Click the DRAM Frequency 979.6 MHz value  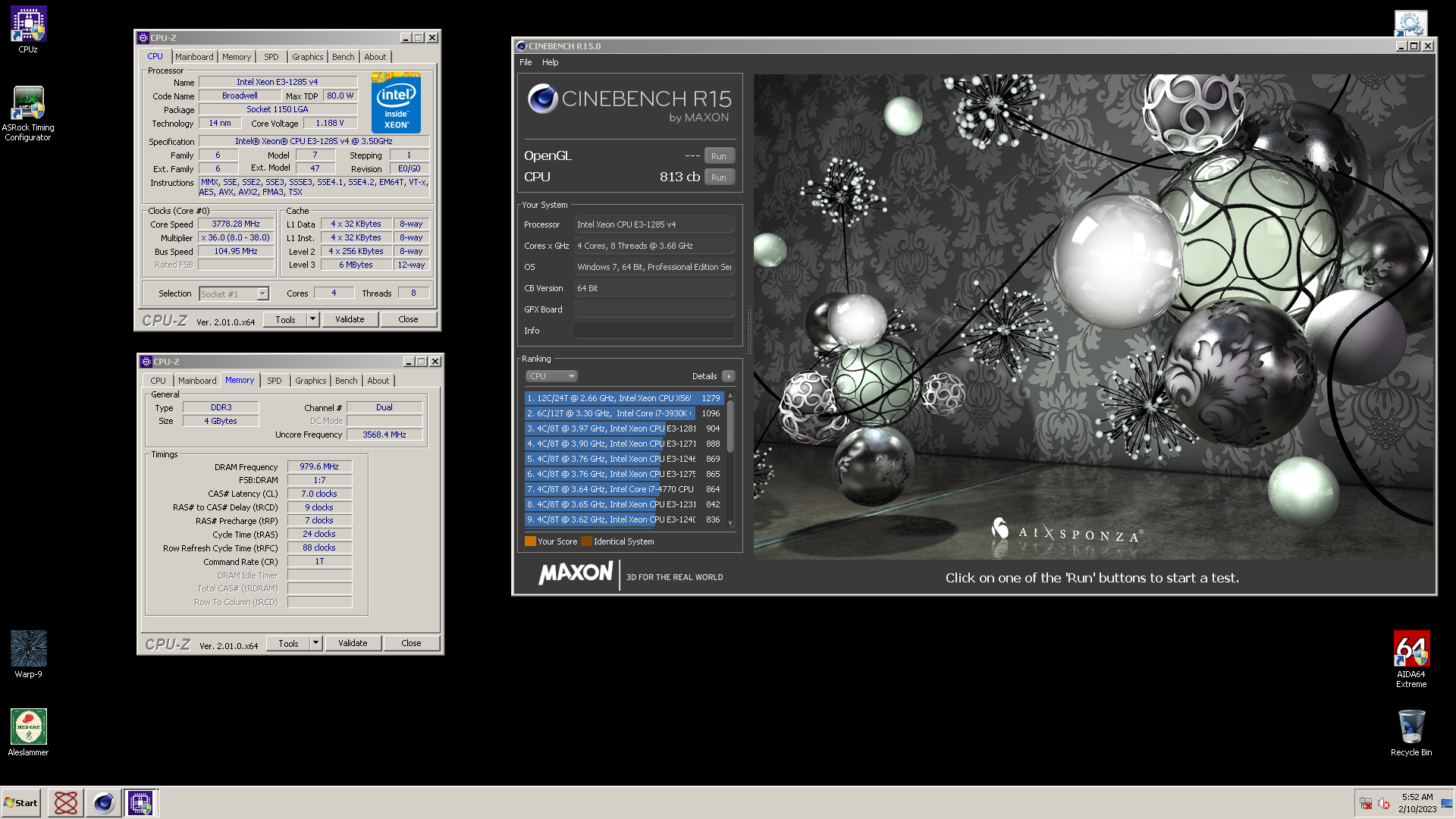pos(319,467)
